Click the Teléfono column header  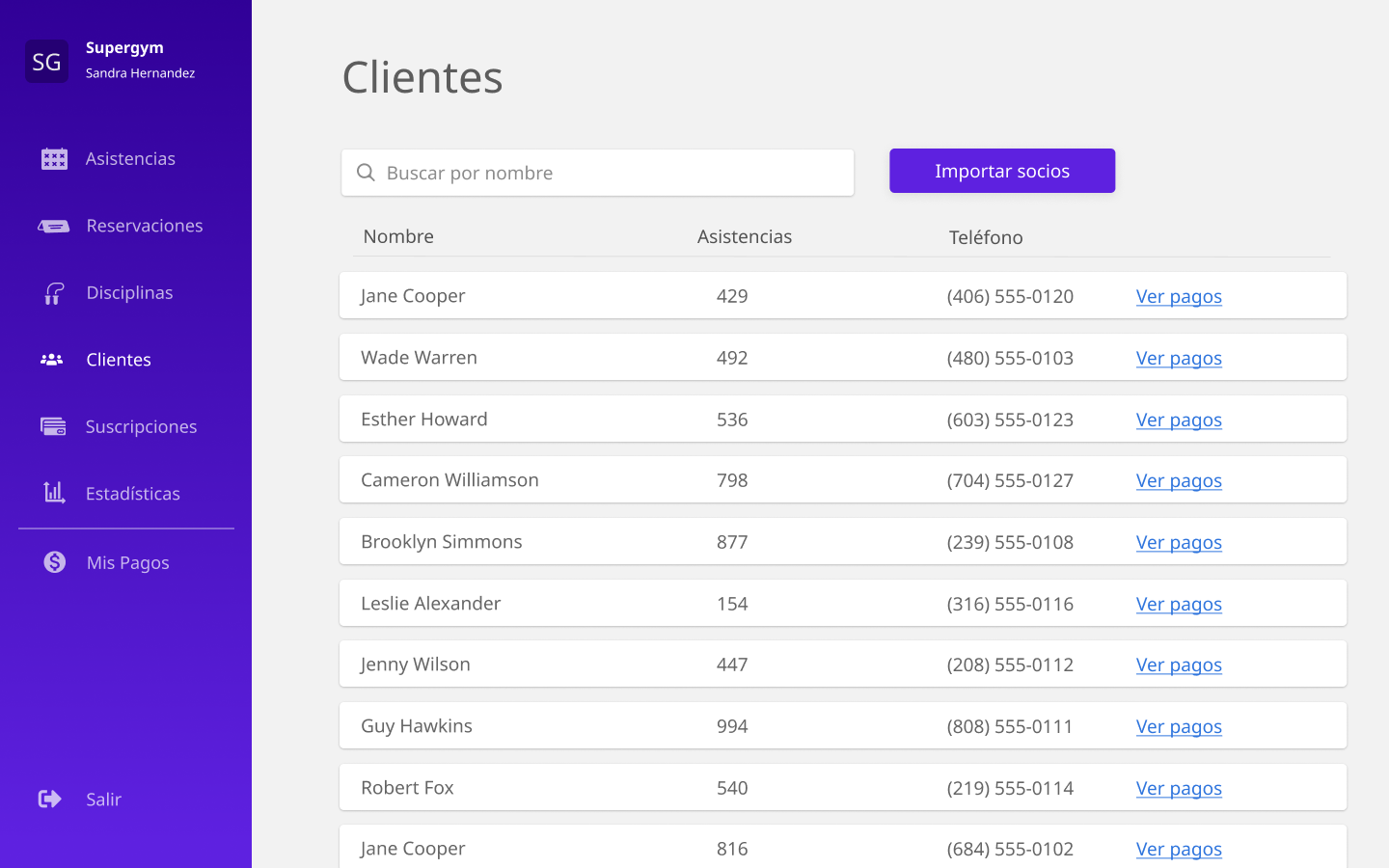[x=986, y=237]
